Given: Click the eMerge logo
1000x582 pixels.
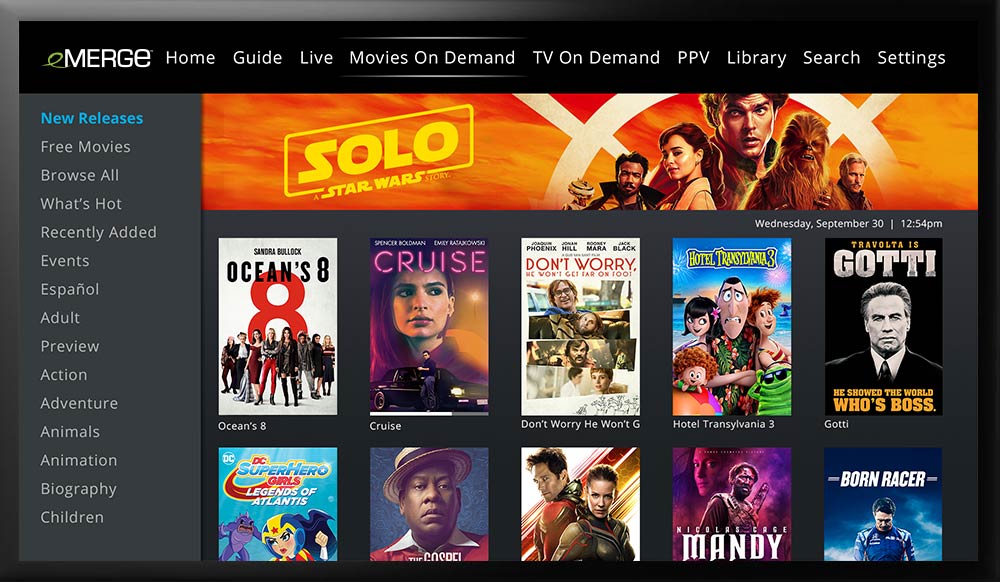Looking at the screenshot, I should click(97, 58).
